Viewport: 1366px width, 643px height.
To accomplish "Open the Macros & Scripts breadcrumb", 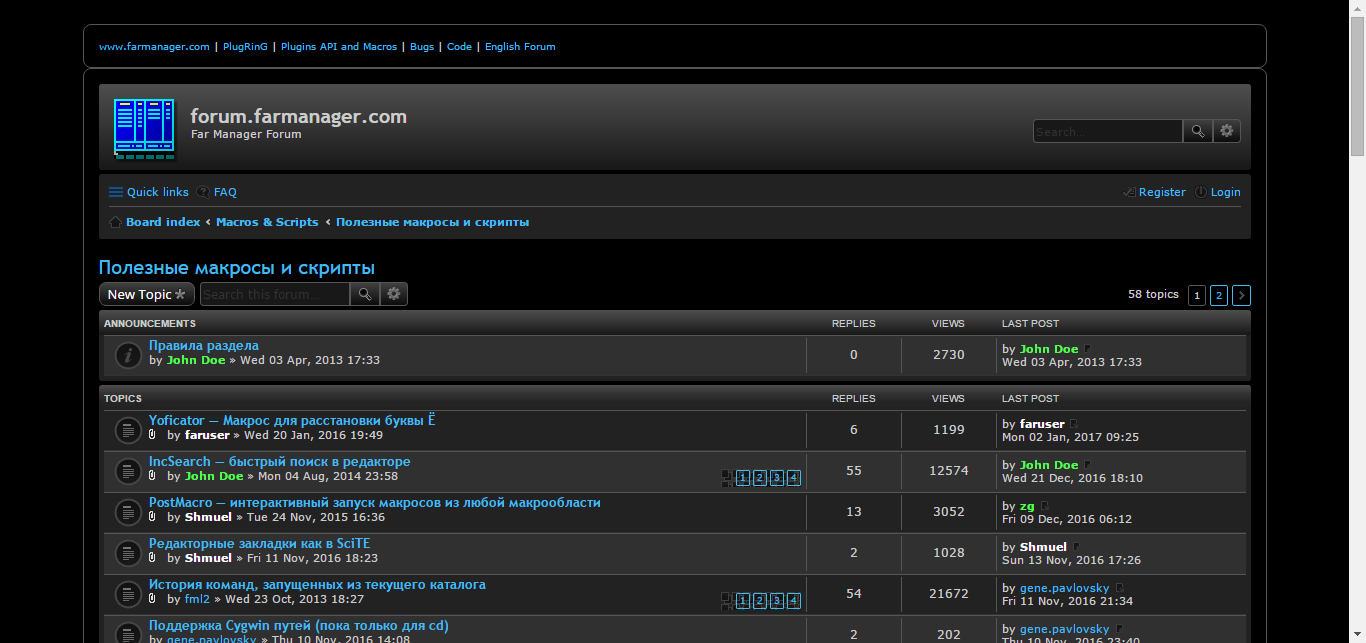I will pyautogui.click(x=267, y=221).
